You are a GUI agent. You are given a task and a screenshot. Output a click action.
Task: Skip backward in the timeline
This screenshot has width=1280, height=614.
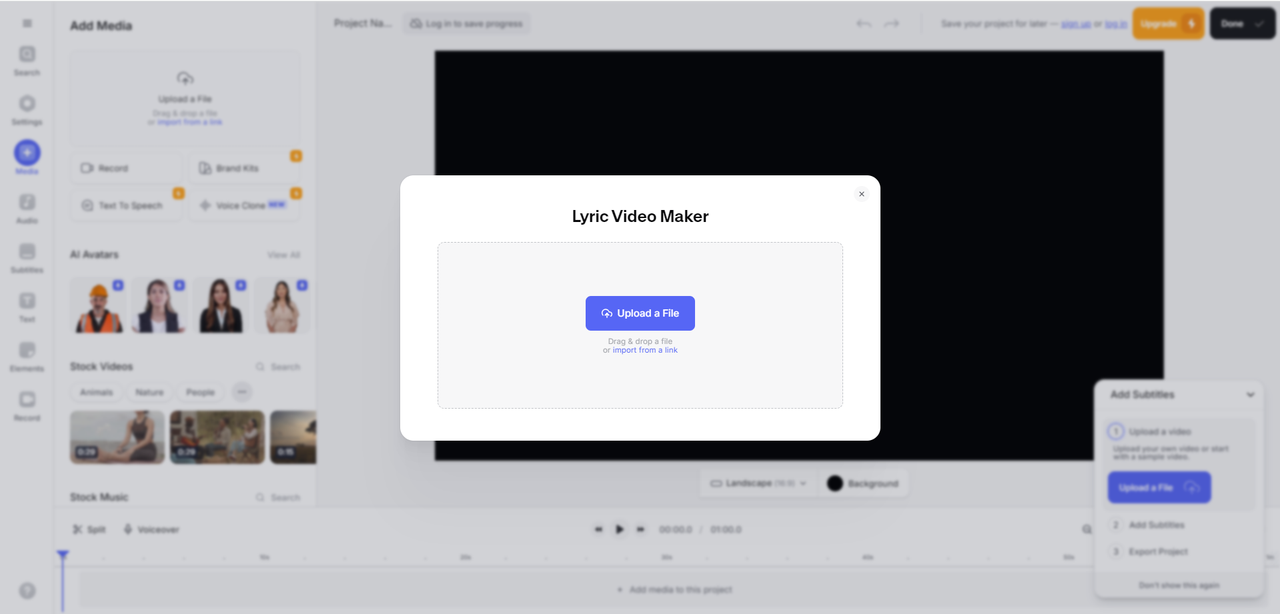coord(599,529)
